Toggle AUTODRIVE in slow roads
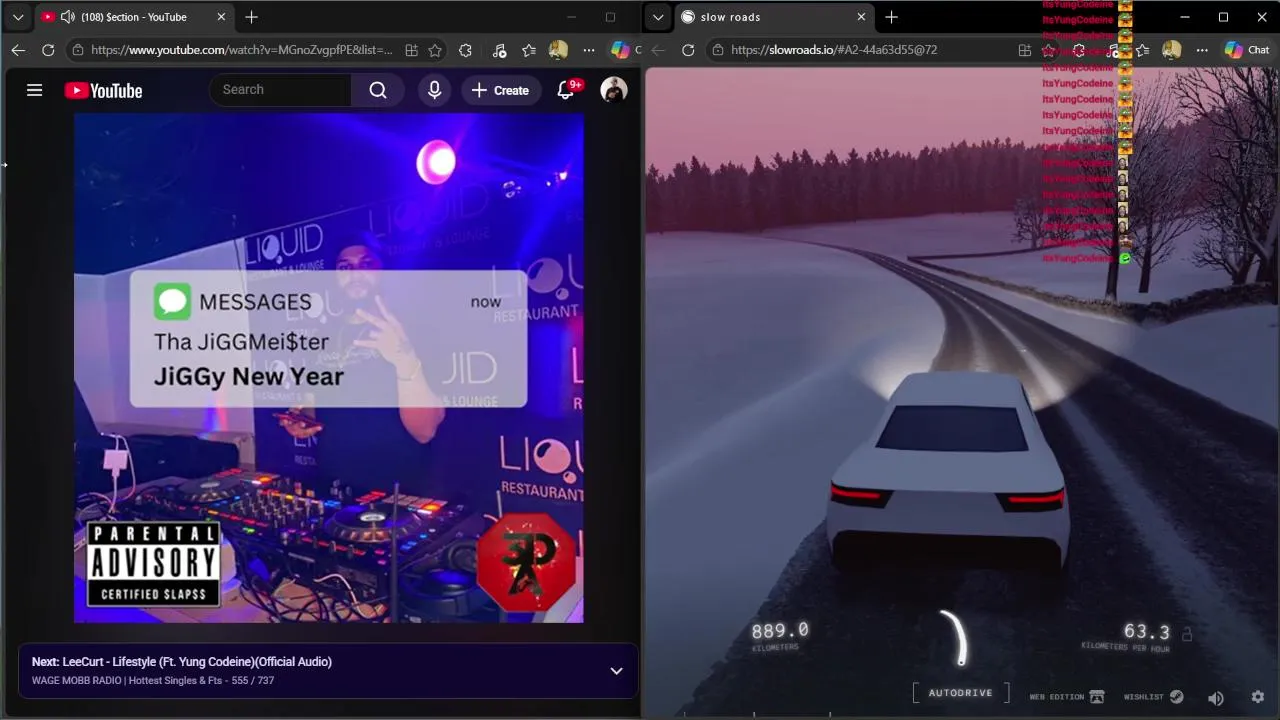 point(961,693)
